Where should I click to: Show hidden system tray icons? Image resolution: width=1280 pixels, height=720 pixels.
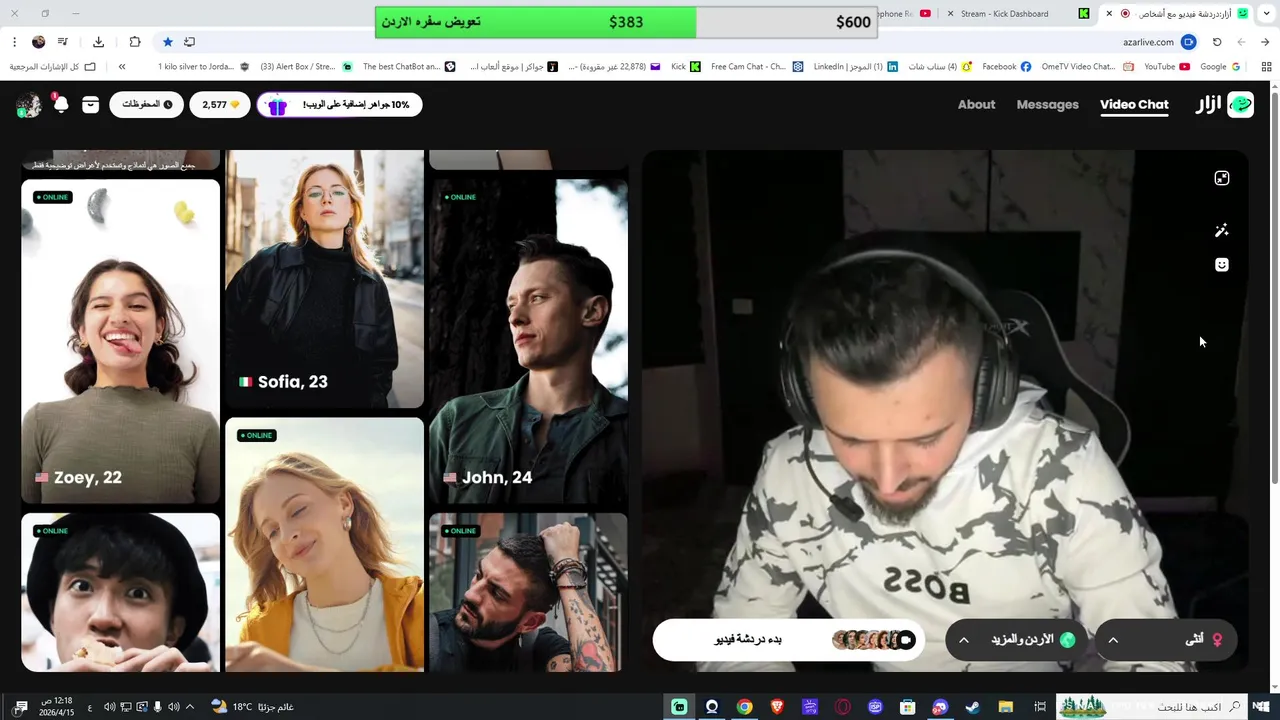[190, 707]
